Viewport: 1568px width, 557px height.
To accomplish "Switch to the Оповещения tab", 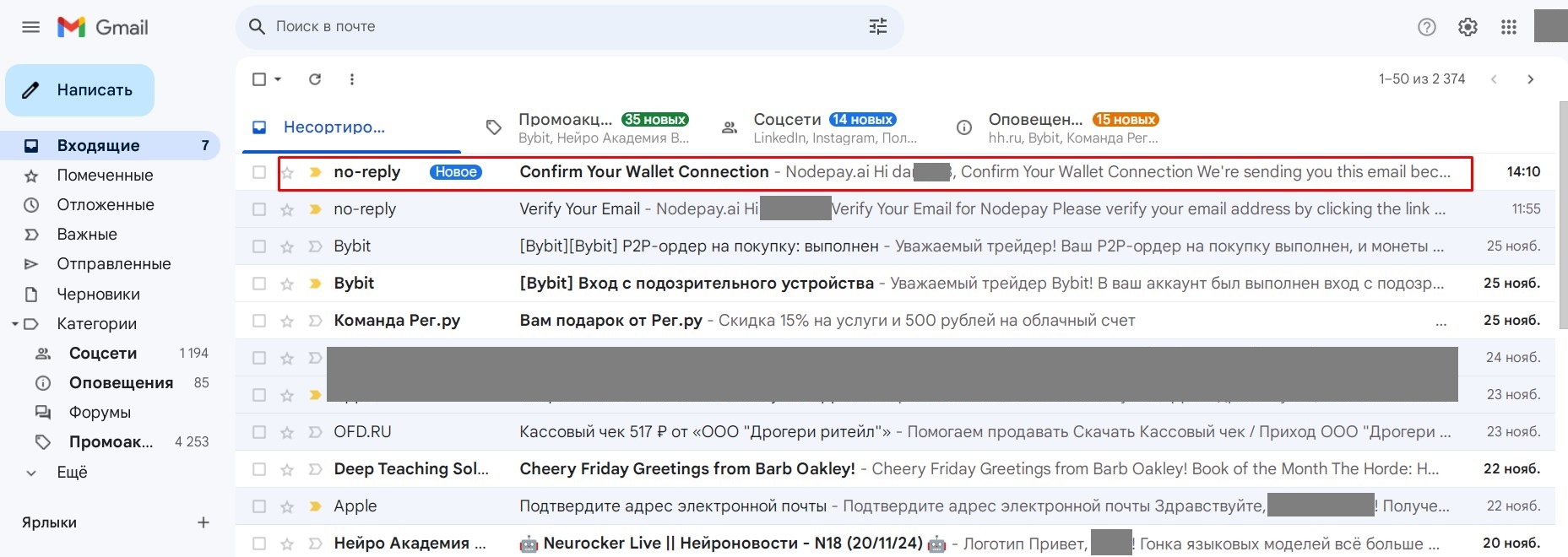I will [x=1059, y=127].
